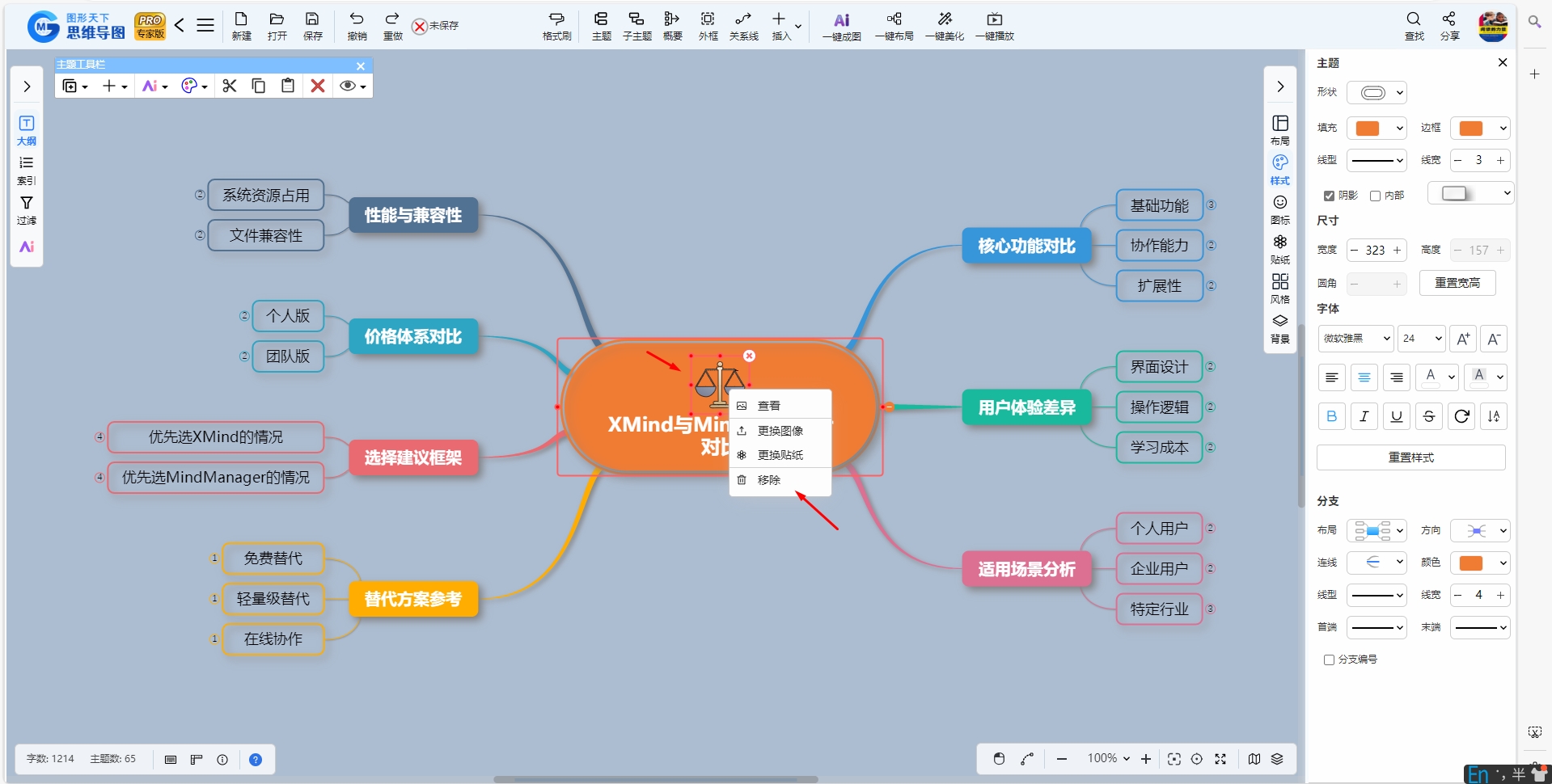Open the 图标 icons panel
The image size is (1552, 784).
1280,209
